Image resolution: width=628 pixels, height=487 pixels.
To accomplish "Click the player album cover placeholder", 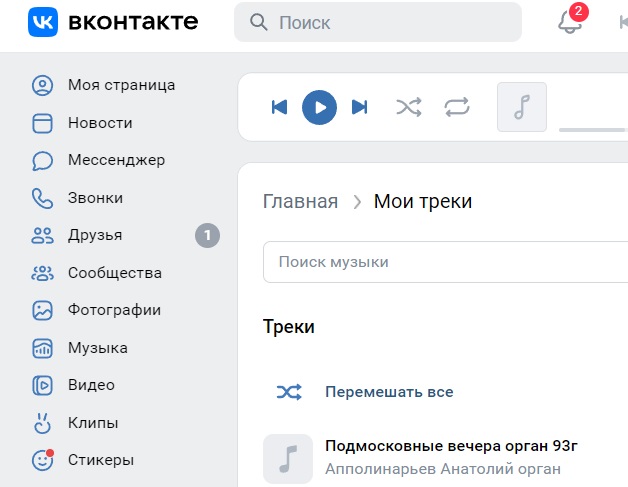I will (x=522, y=107).
